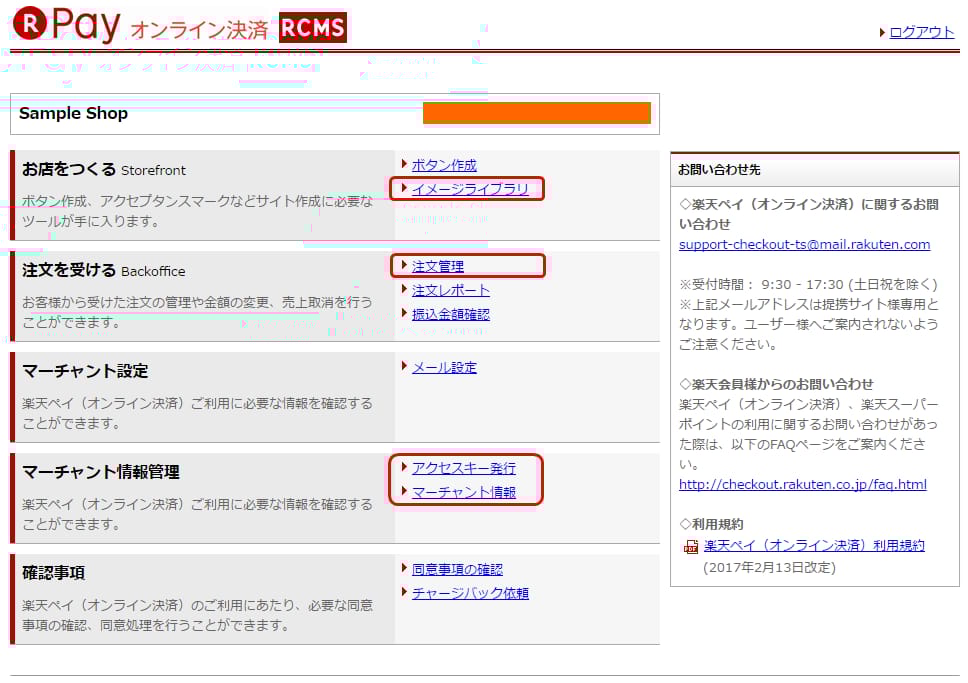968x683 pixels.
Task: Click the 必要な同意事項の確認 description under 確認事項
Action: click(x=198, y=615)
